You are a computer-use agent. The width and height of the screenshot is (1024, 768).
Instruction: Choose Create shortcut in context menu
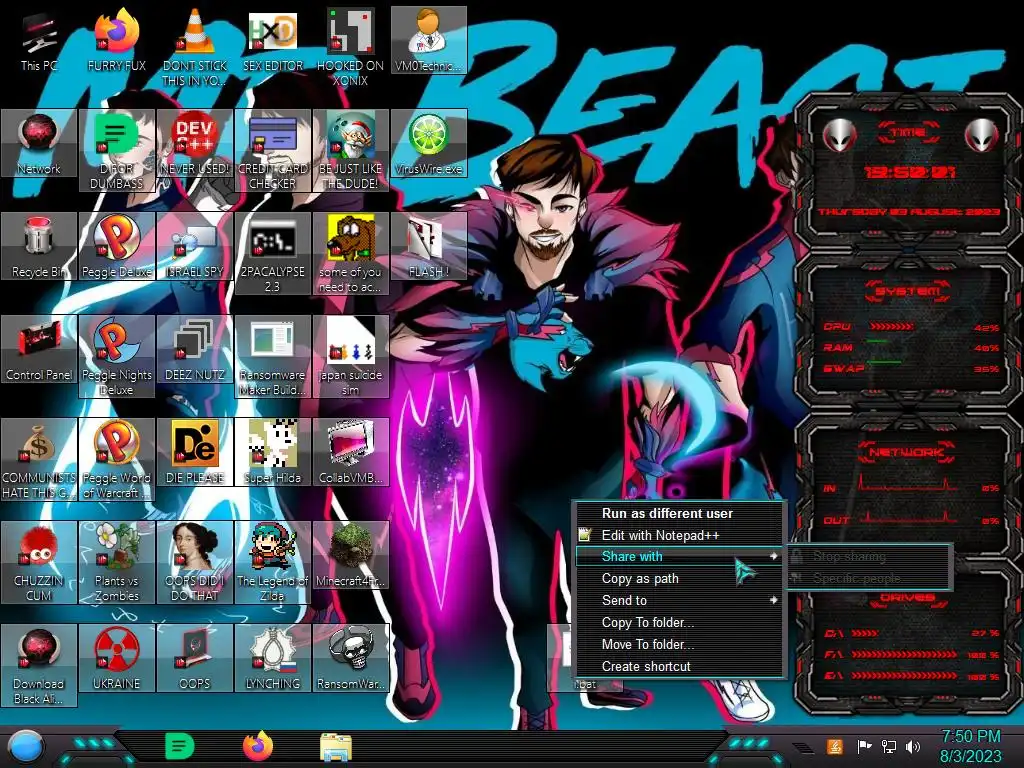679,667
